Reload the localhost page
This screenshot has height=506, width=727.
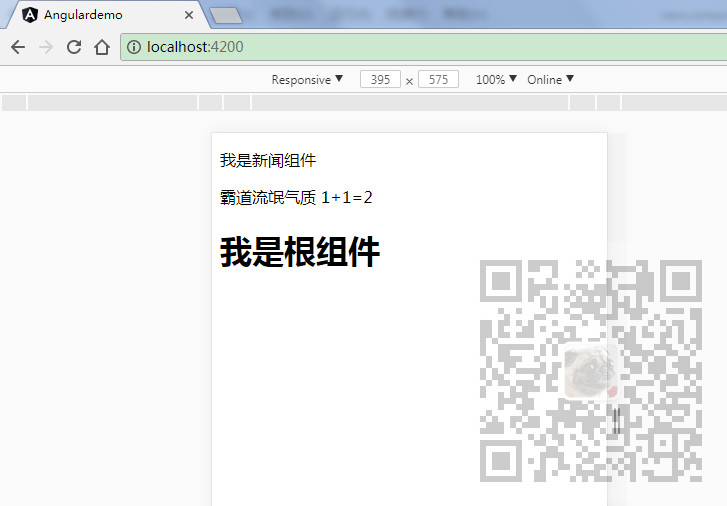click(x=74, y=47)
